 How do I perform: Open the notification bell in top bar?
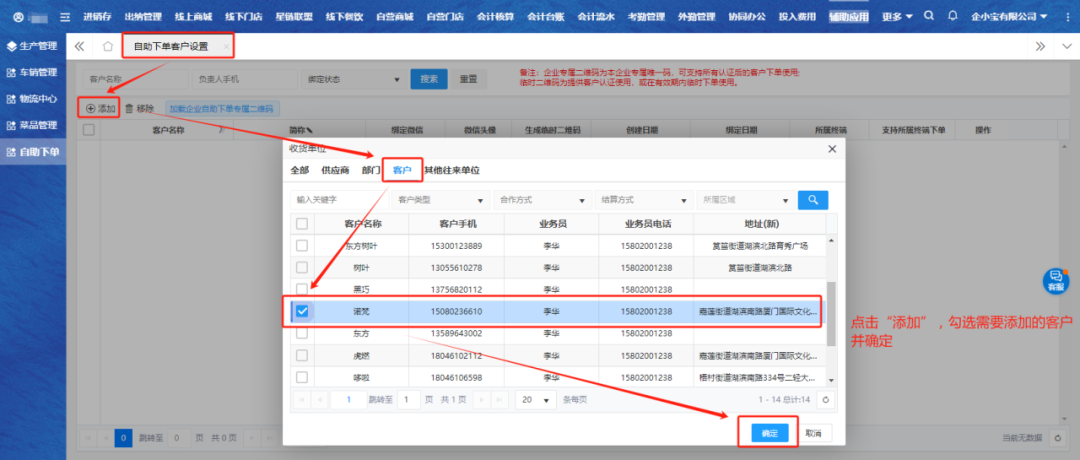[952, 17]
